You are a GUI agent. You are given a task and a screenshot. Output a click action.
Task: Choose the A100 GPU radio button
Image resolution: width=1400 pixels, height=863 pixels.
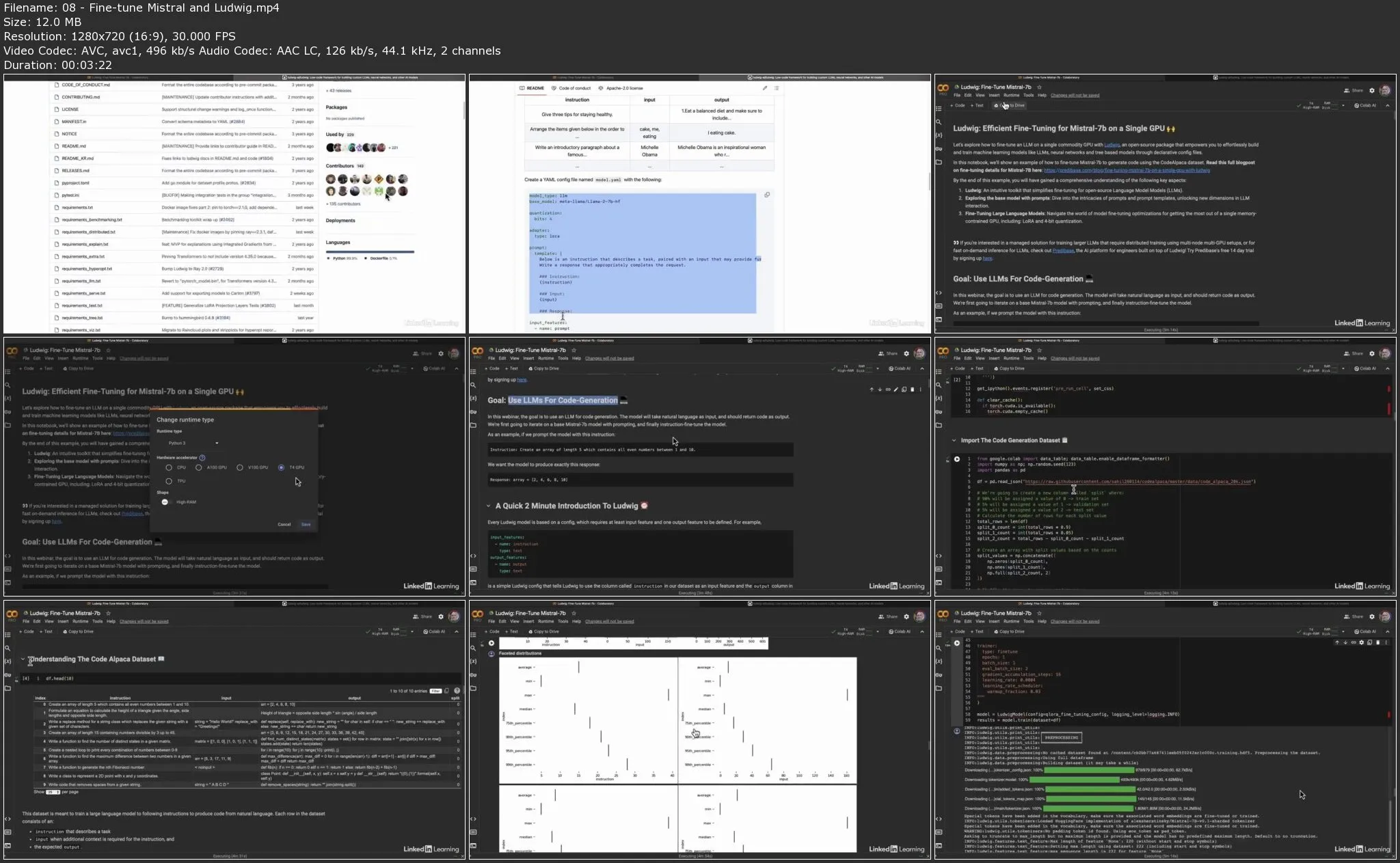(x=199, y=467)
